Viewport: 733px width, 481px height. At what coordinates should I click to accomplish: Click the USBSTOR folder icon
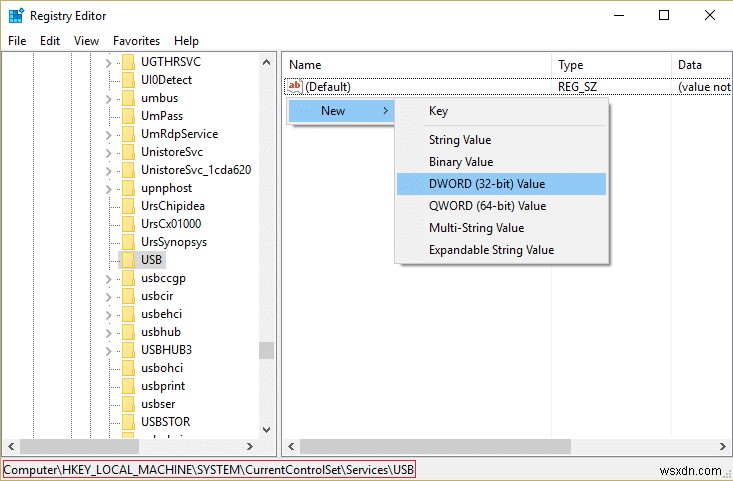click(x=128, y=422)
